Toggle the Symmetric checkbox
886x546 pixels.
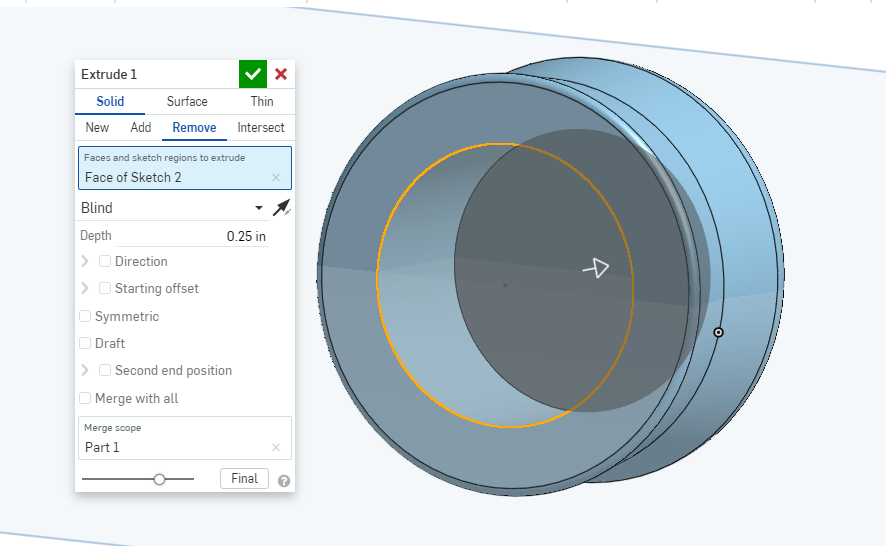point(85,316)
